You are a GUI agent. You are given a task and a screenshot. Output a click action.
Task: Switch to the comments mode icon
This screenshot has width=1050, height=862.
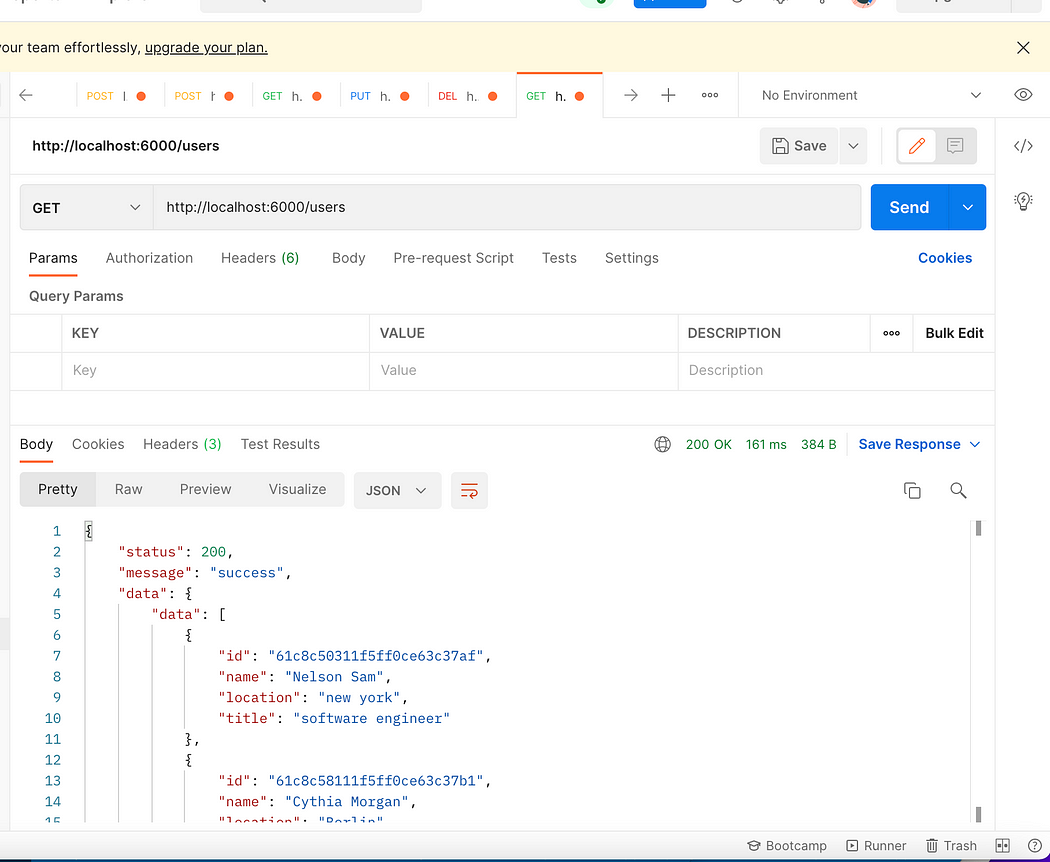coord(955,145)
